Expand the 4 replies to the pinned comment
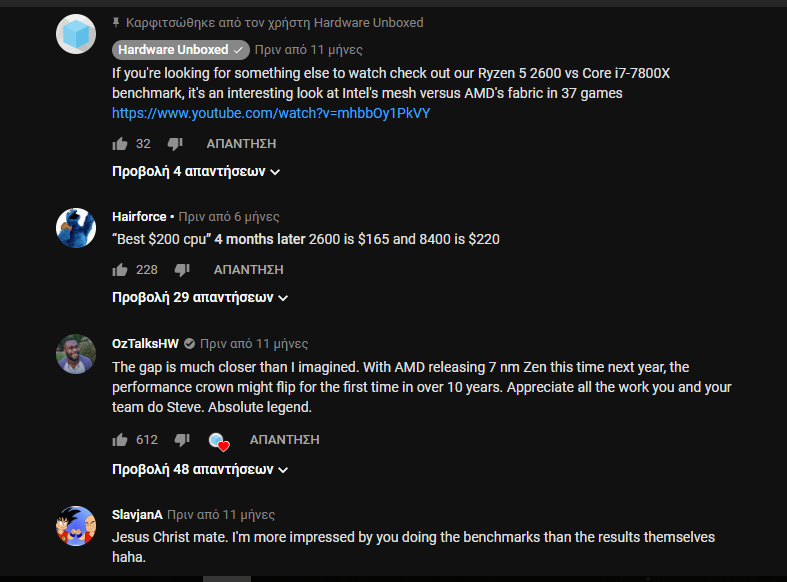This screenshot has height=582, width=787. pyautogui.click(x=196, y=172)
